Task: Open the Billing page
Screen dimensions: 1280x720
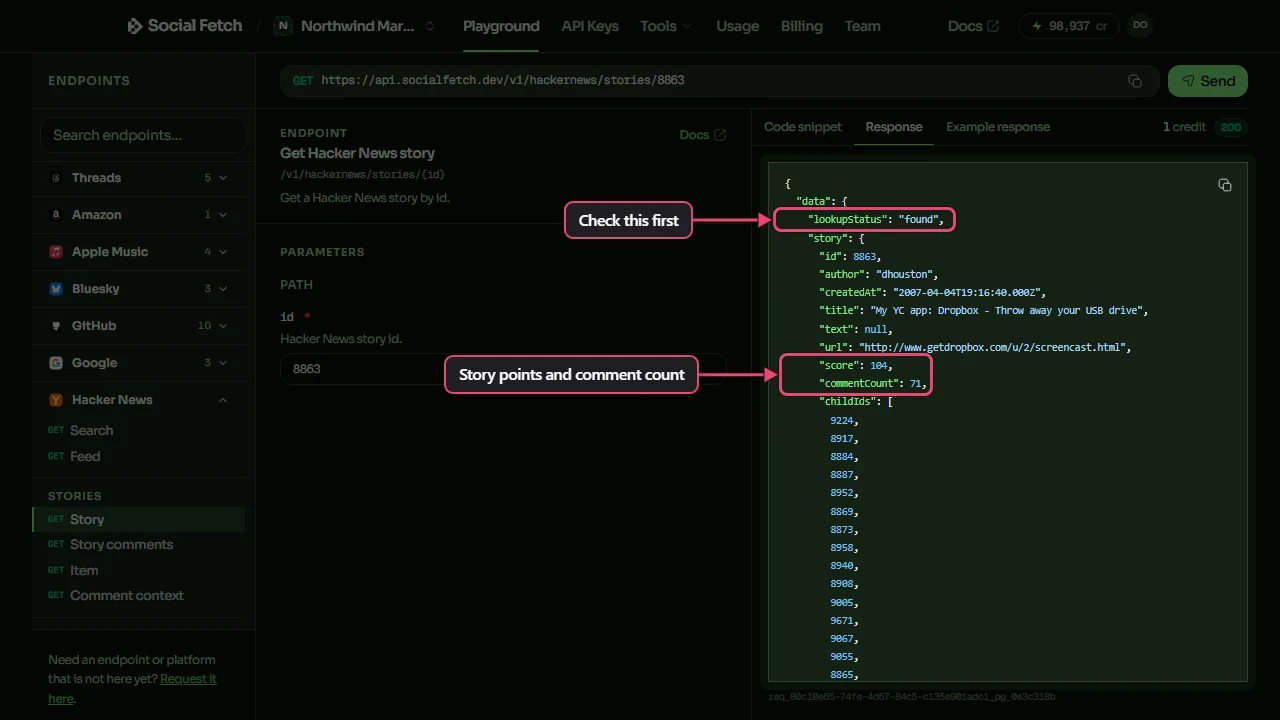Action: tap(802, 26)
